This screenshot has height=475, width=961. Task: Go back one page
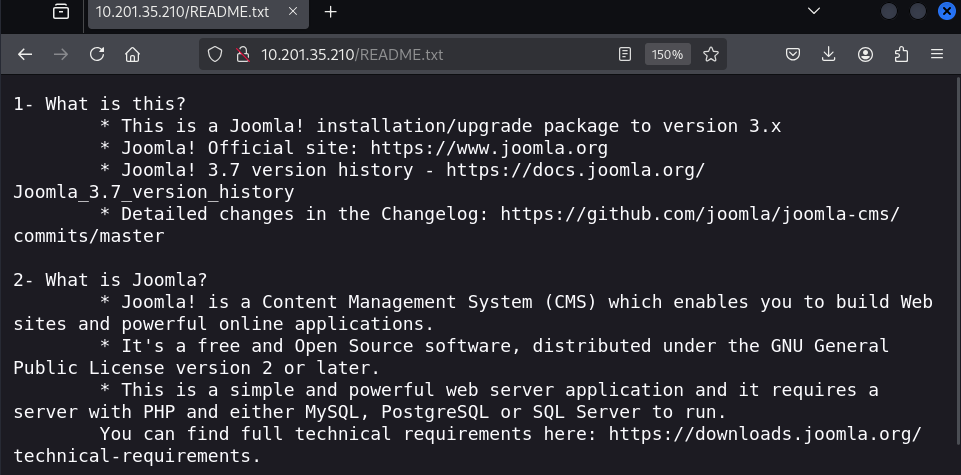coord(25,55)
